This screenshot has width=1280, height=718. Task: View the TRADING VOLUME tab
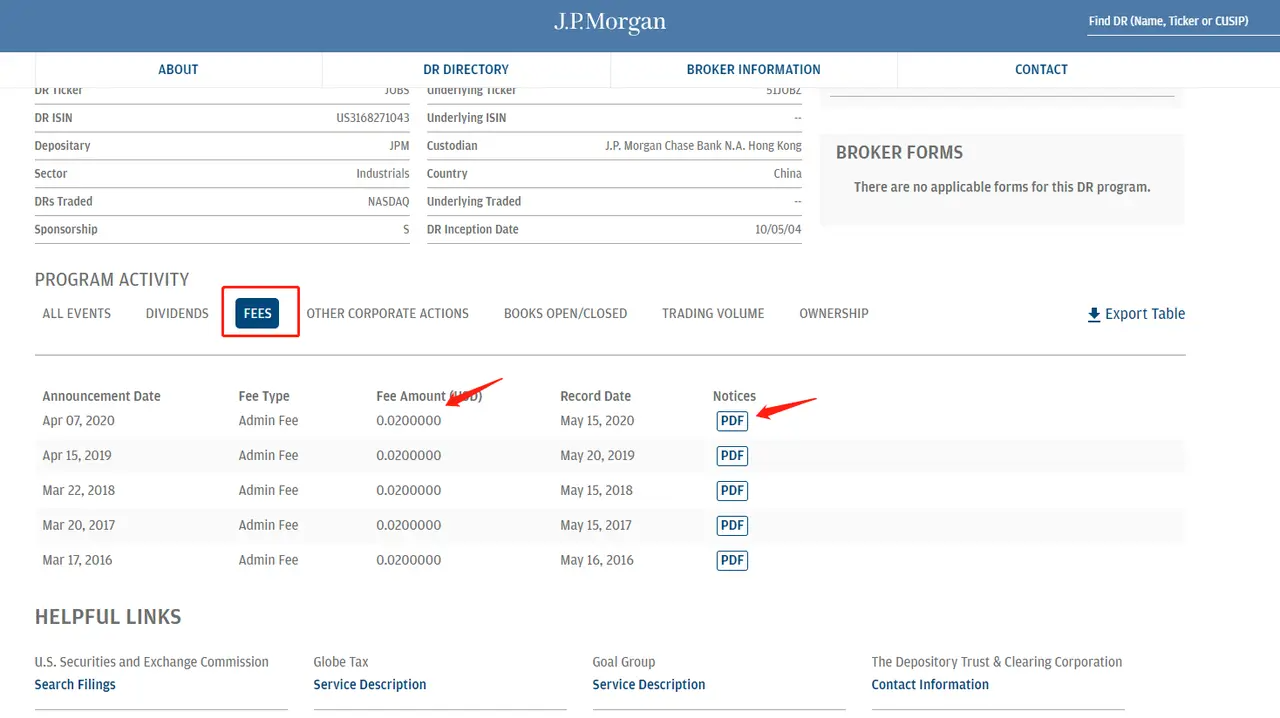pos(713,314)
